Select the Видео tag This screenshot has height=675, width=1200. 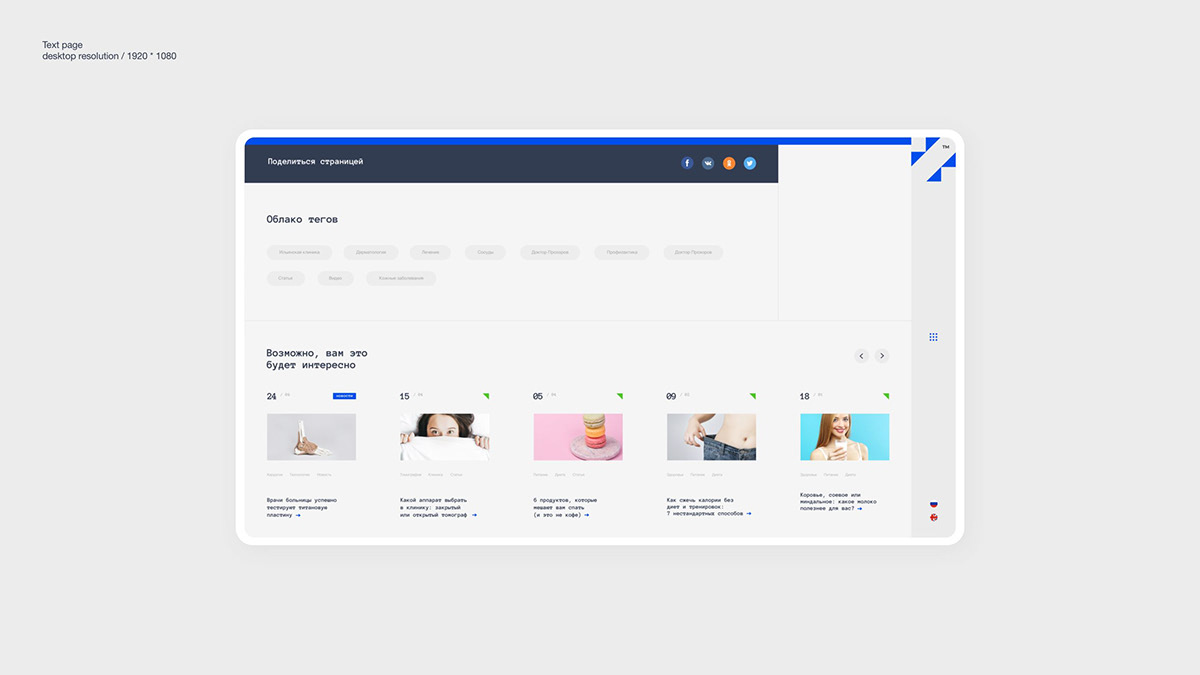pyautogui.click(x=335, y=278)
